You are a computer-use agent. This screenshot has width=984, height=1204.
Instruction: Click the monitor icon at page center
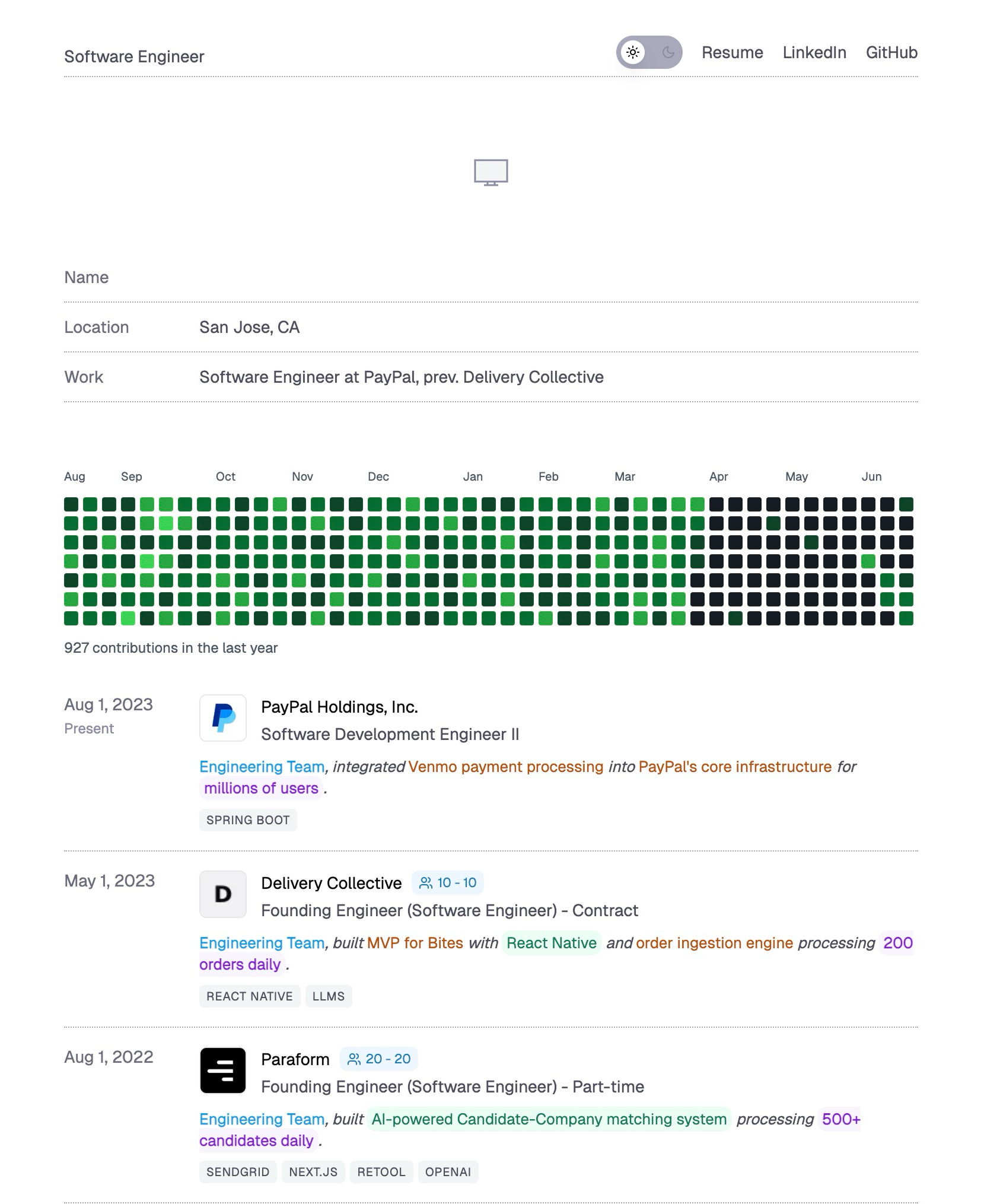(x=491, y=173)
